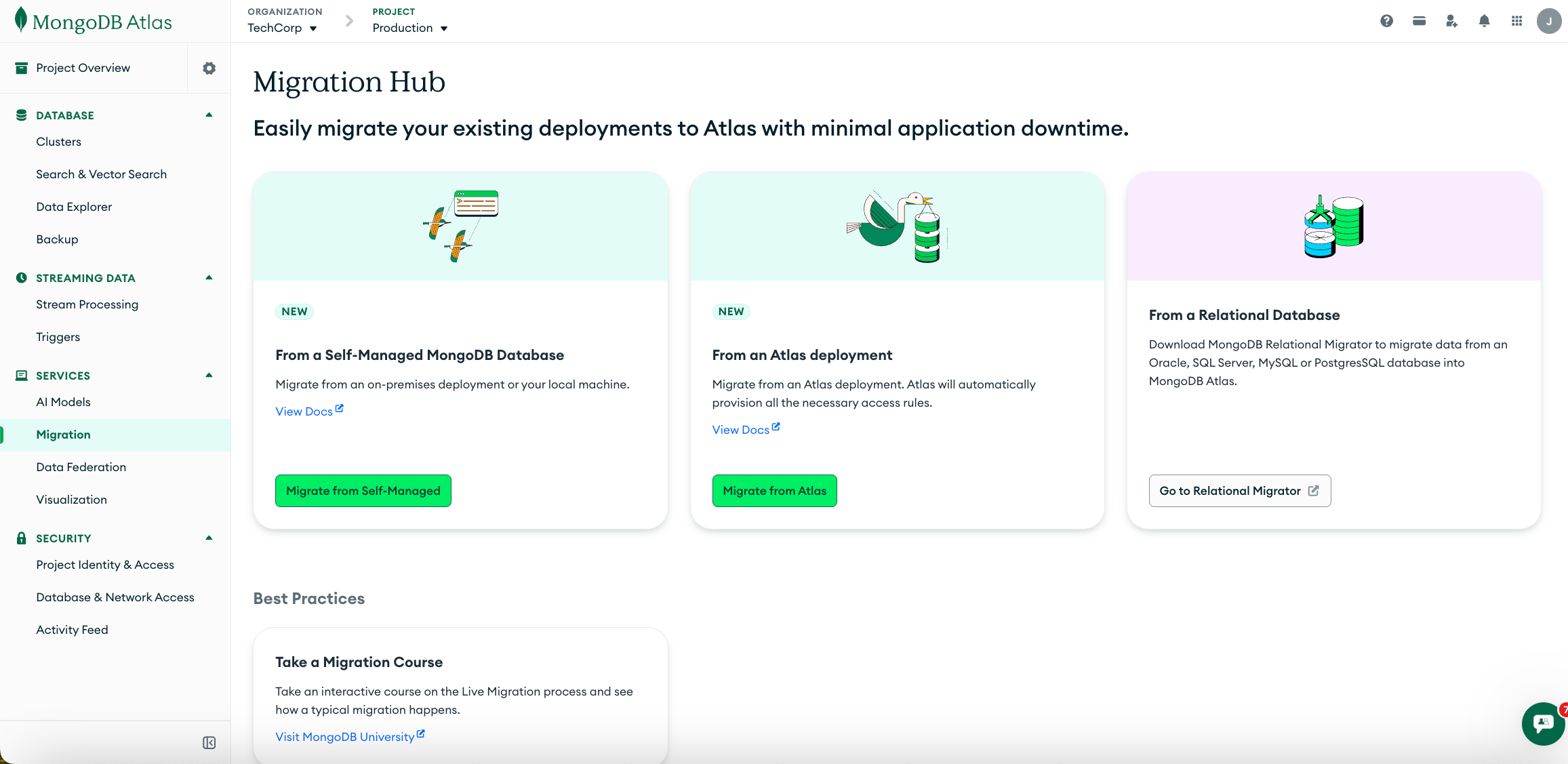Image resolution: width=1568 pixels, height=764 pixels.
Task: Collapse the Database sidebar section
Action: pyautogui.click(x=209, y=115)
